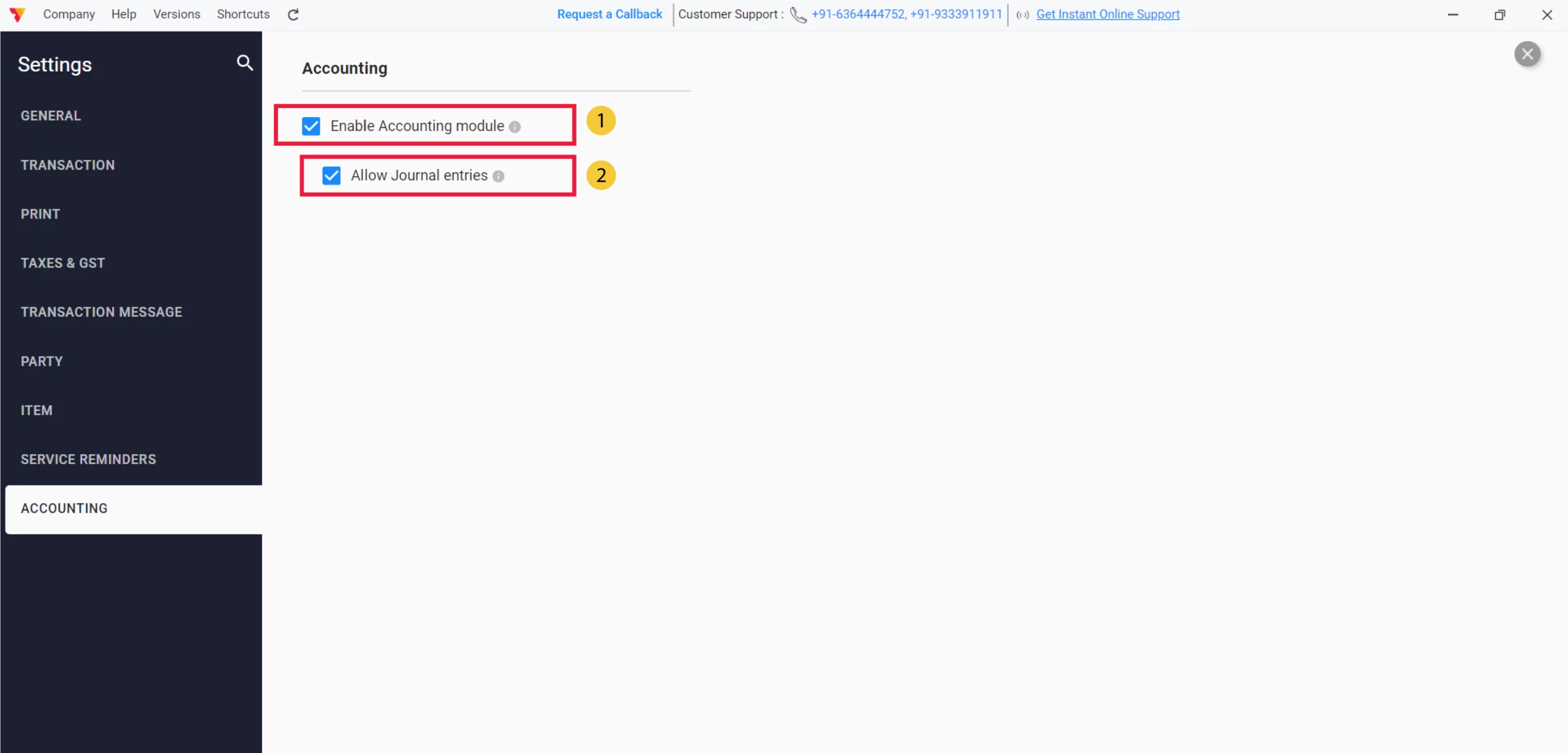
Task: Click the Vyapar logo icon
Action: tap(18, 15)
